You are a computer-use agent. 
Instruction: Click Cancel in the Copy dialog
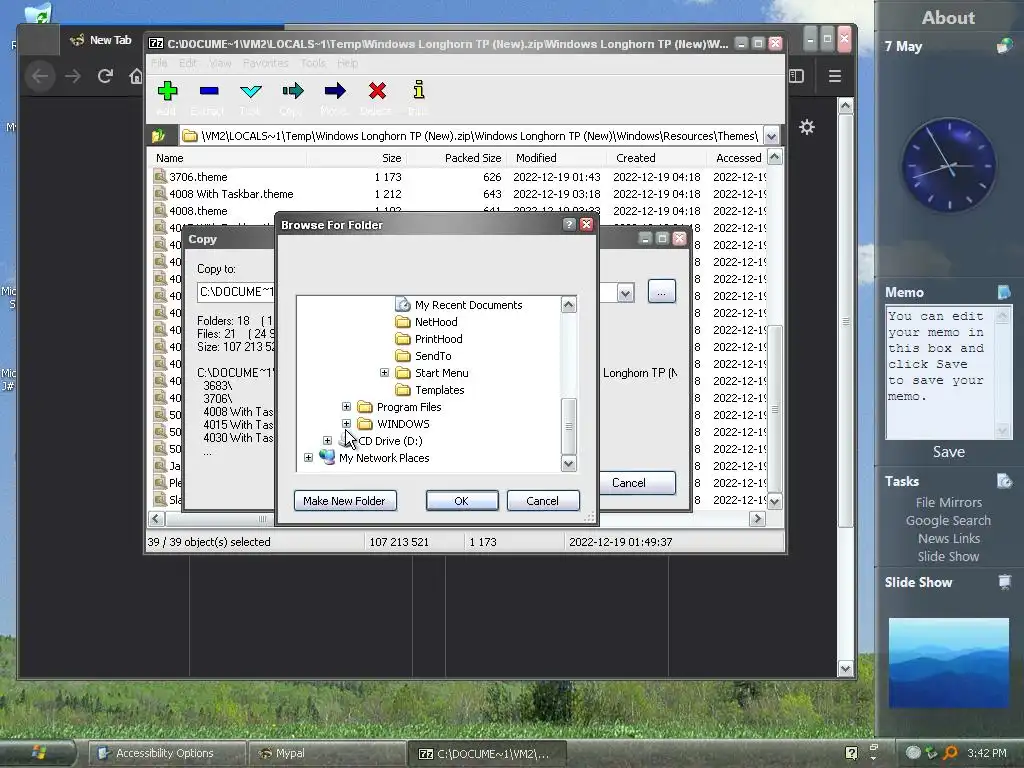pyautogui.click(x=629, y=483)
